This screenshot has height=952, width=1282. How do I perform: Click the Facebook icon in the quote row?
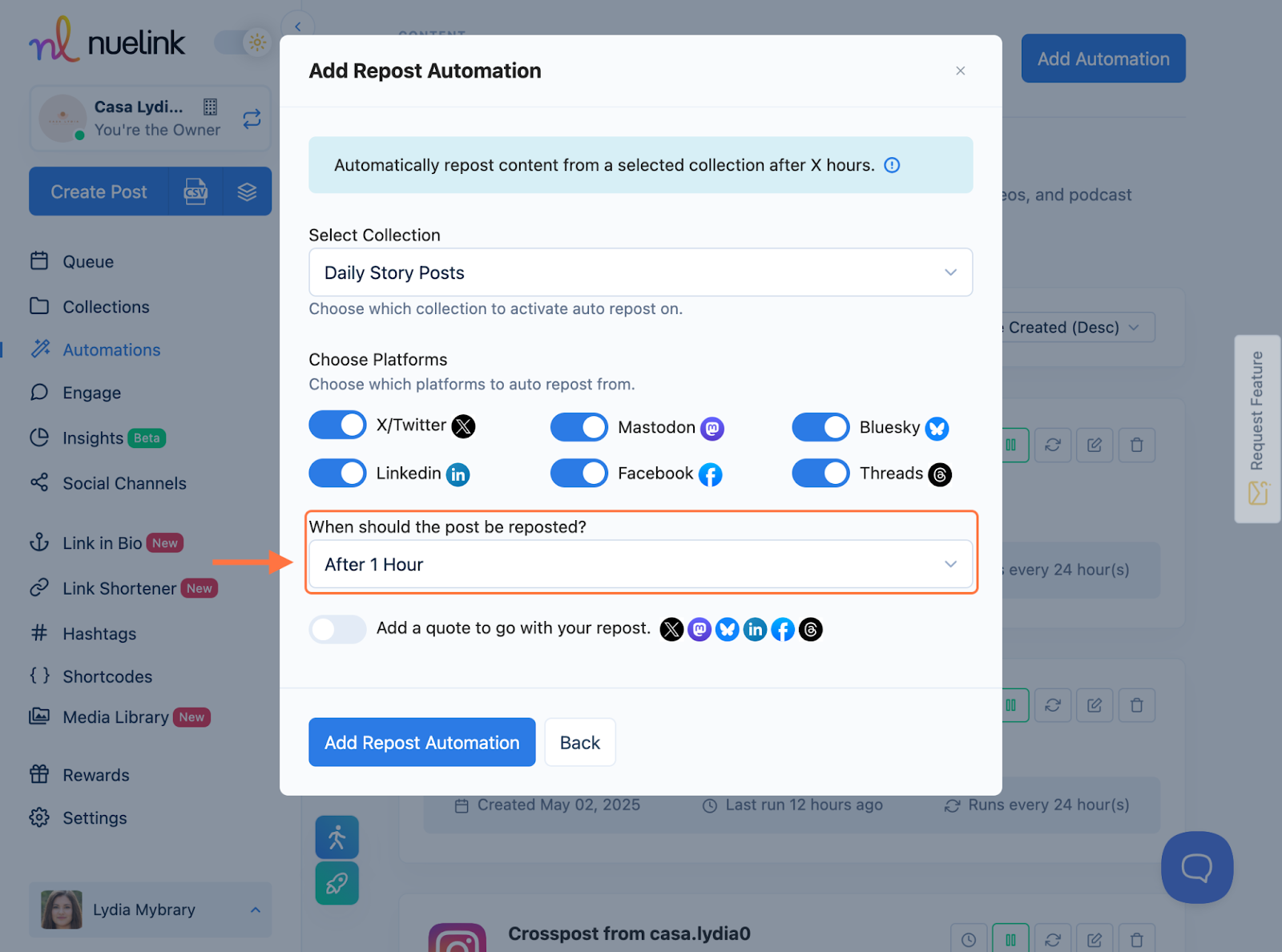[783, 630]
